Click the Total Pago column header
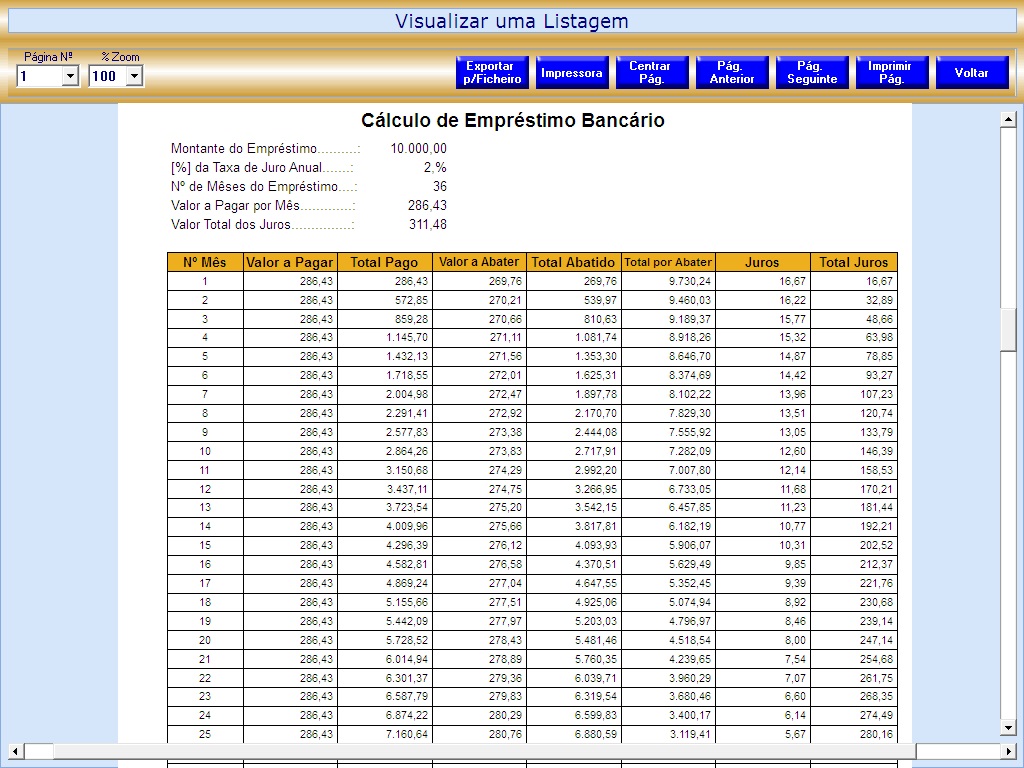 click(385, 262)
